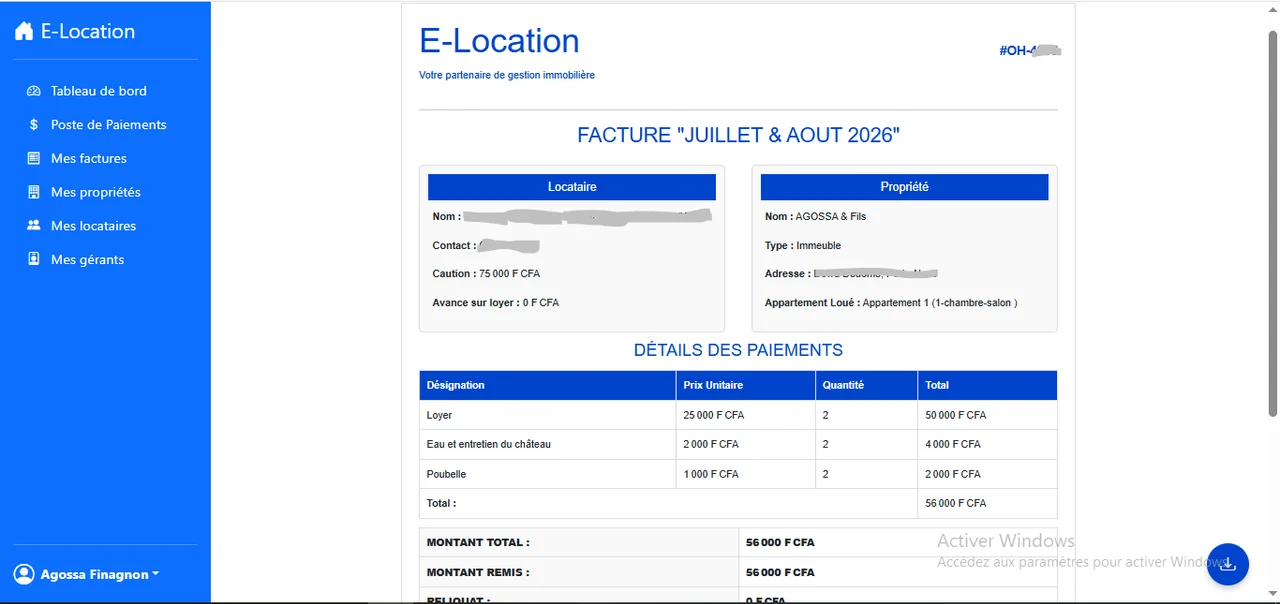Click the Eau et entretien du château cell
1280x604 pixels.
548,444
